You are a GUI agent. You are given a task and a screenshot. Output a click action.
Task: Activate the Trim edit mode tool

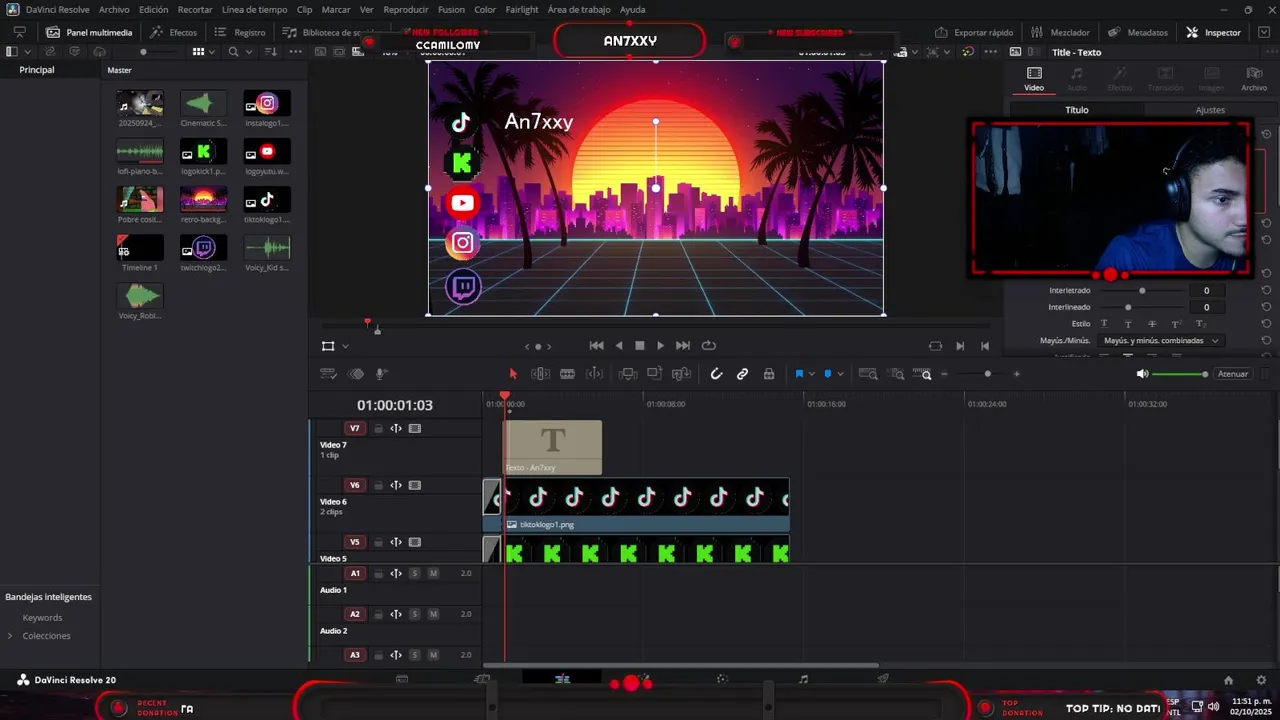540,374
